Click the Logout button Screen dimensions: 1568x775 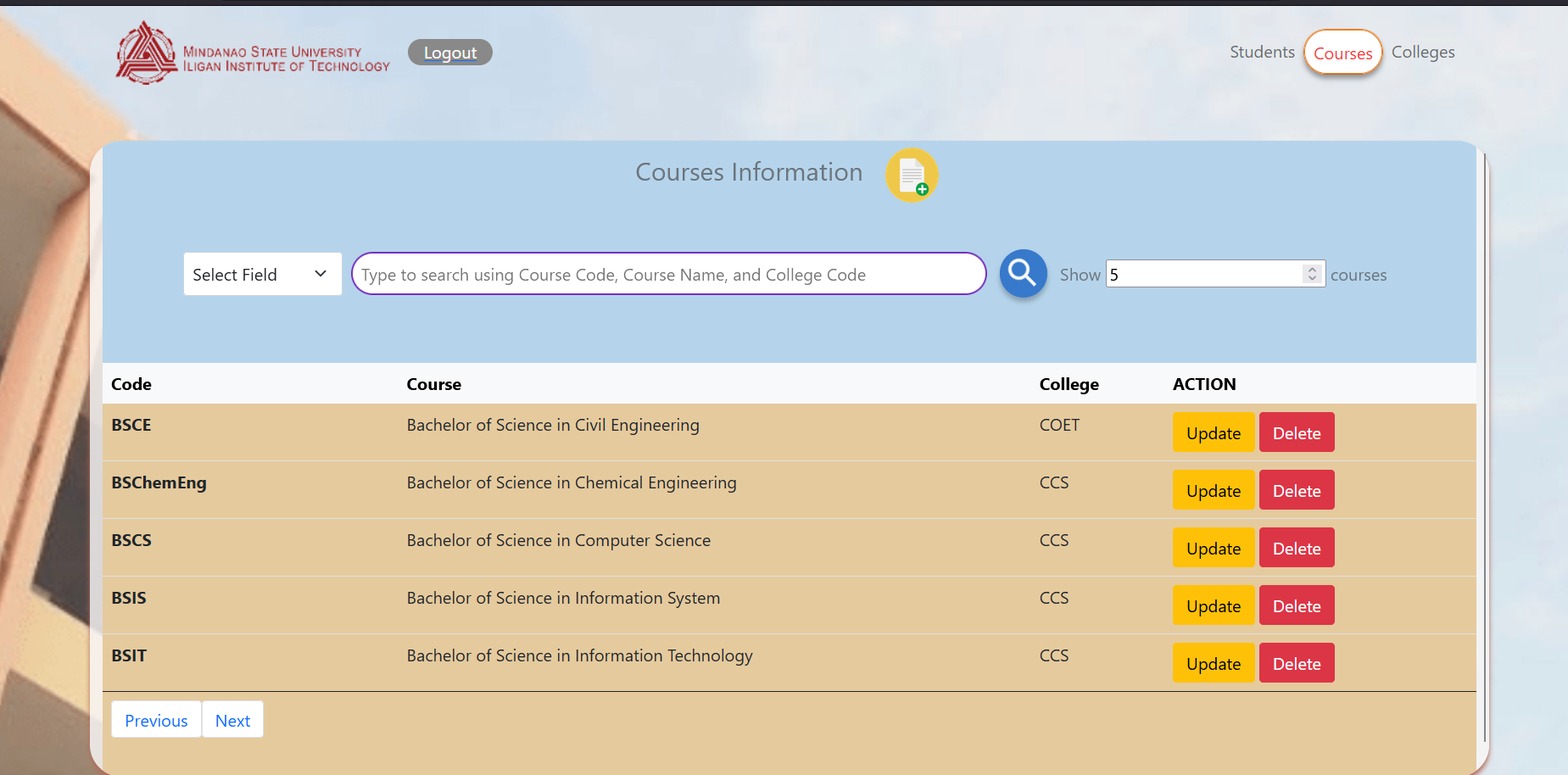coord(449,52)
